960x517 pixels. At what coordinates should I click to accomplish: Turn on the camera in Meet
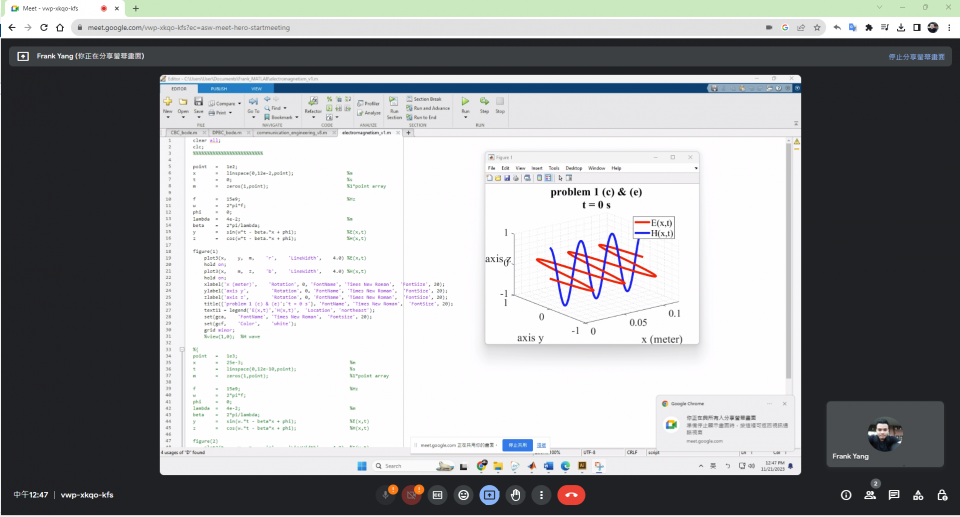coord(412,495)
